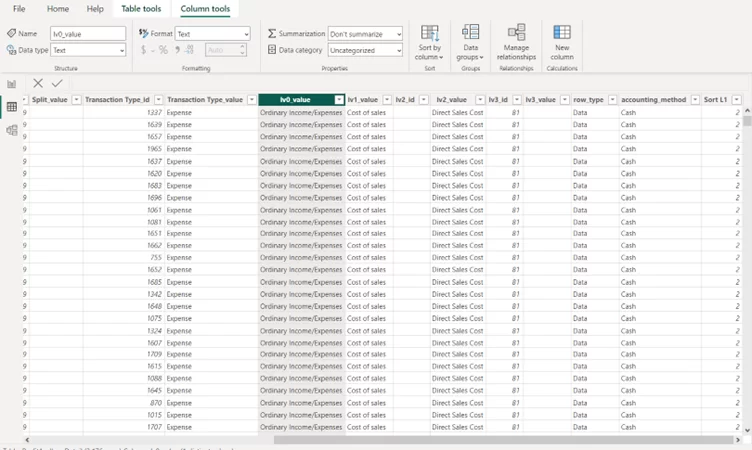752x450 pixels.
Task: Apply currency format symbol
Action: [143, 50]
